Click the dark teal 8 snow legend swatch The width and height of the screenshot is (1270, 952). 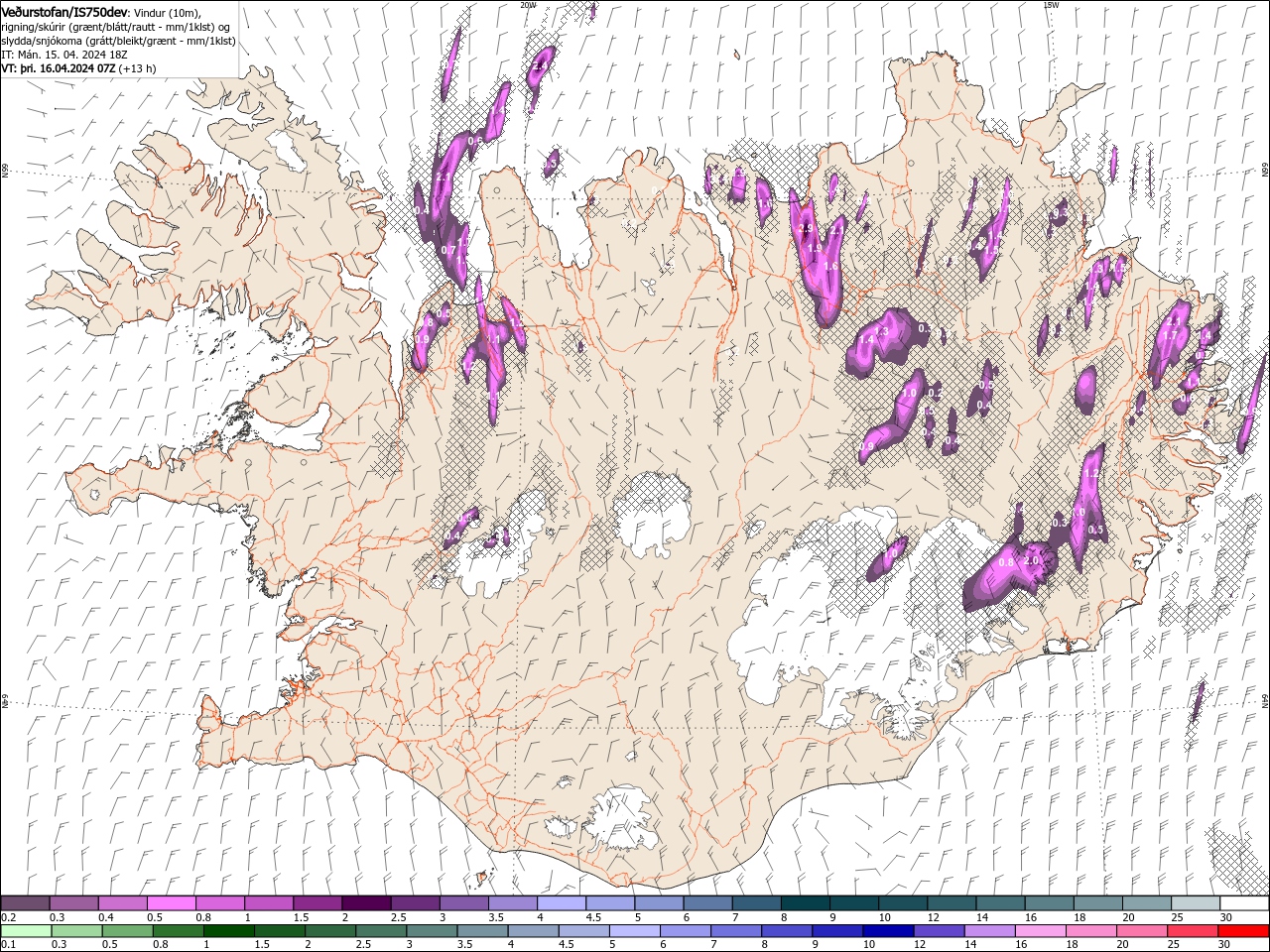[806, 903]
